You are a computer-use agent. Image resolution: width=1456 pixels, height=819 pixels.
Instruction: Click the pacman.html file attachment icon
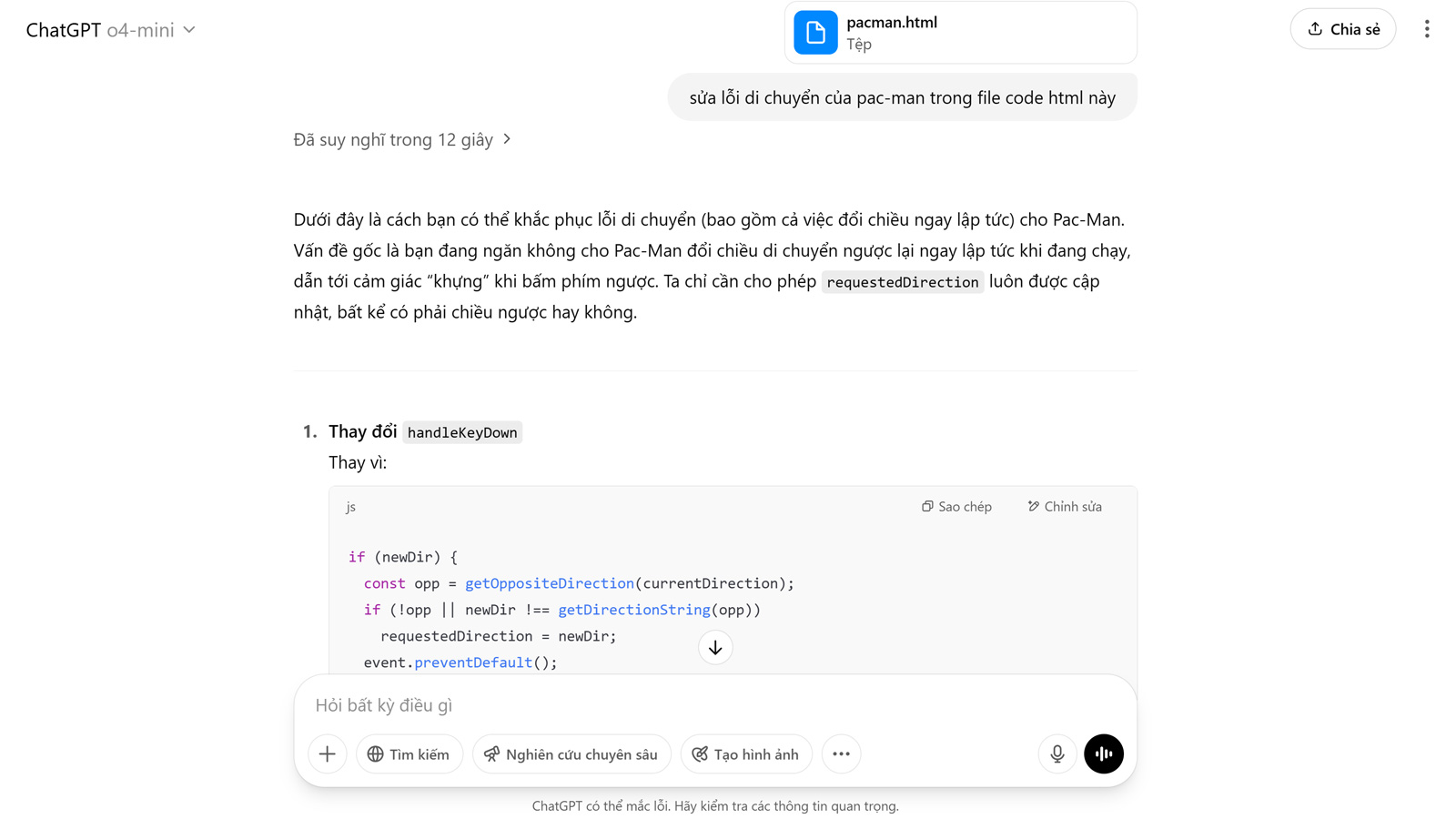click(x=815, y=33)
